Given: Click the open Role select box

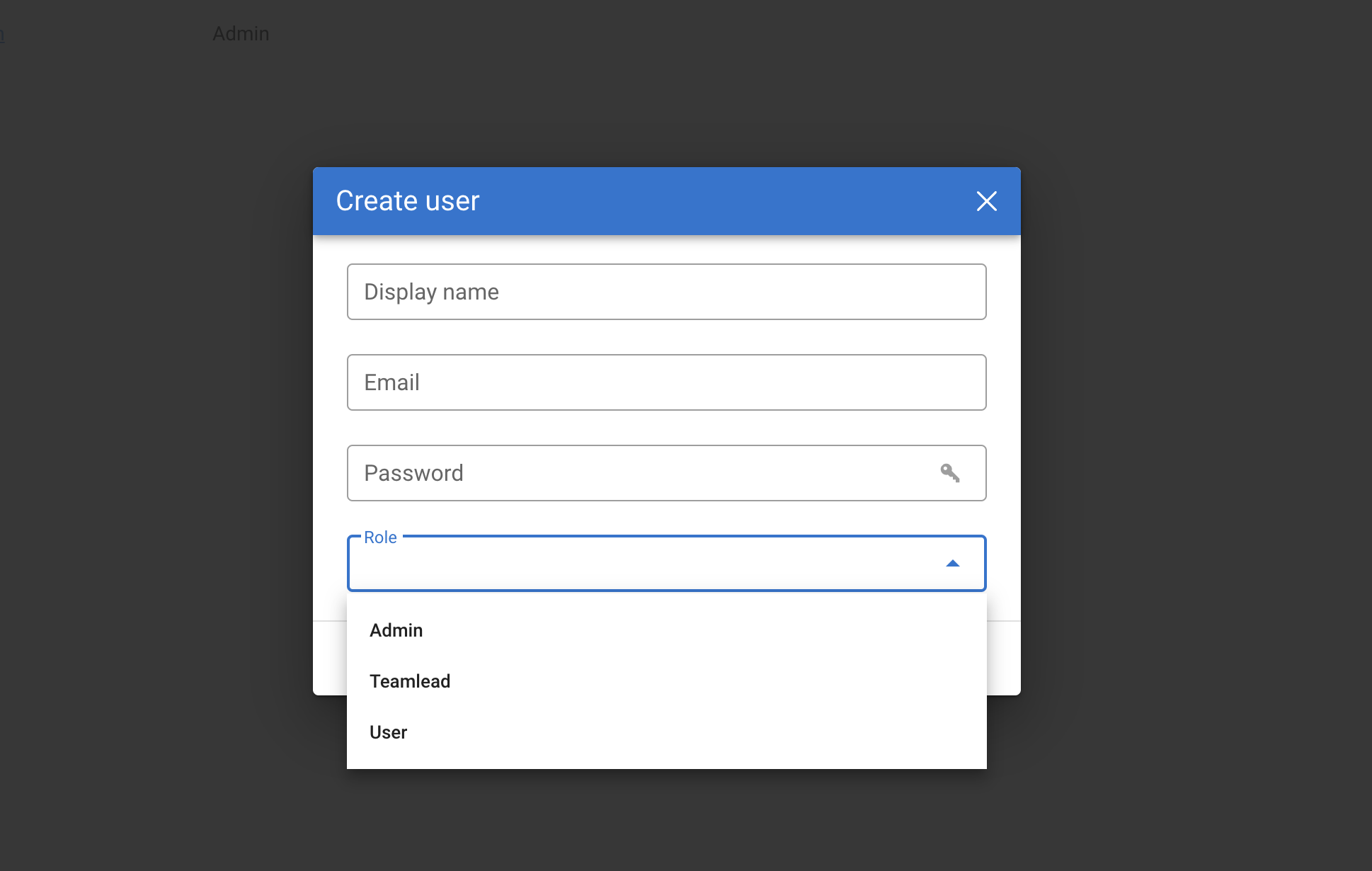Looking at the screenshot, I should 637,564.
